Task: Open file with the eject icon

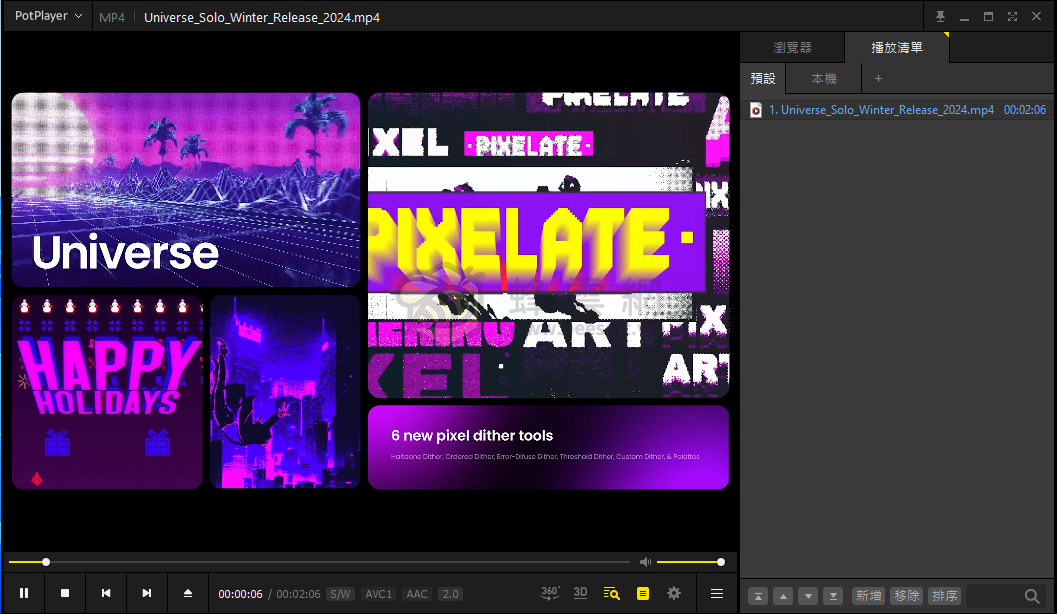Action: (x=188, y=593)
